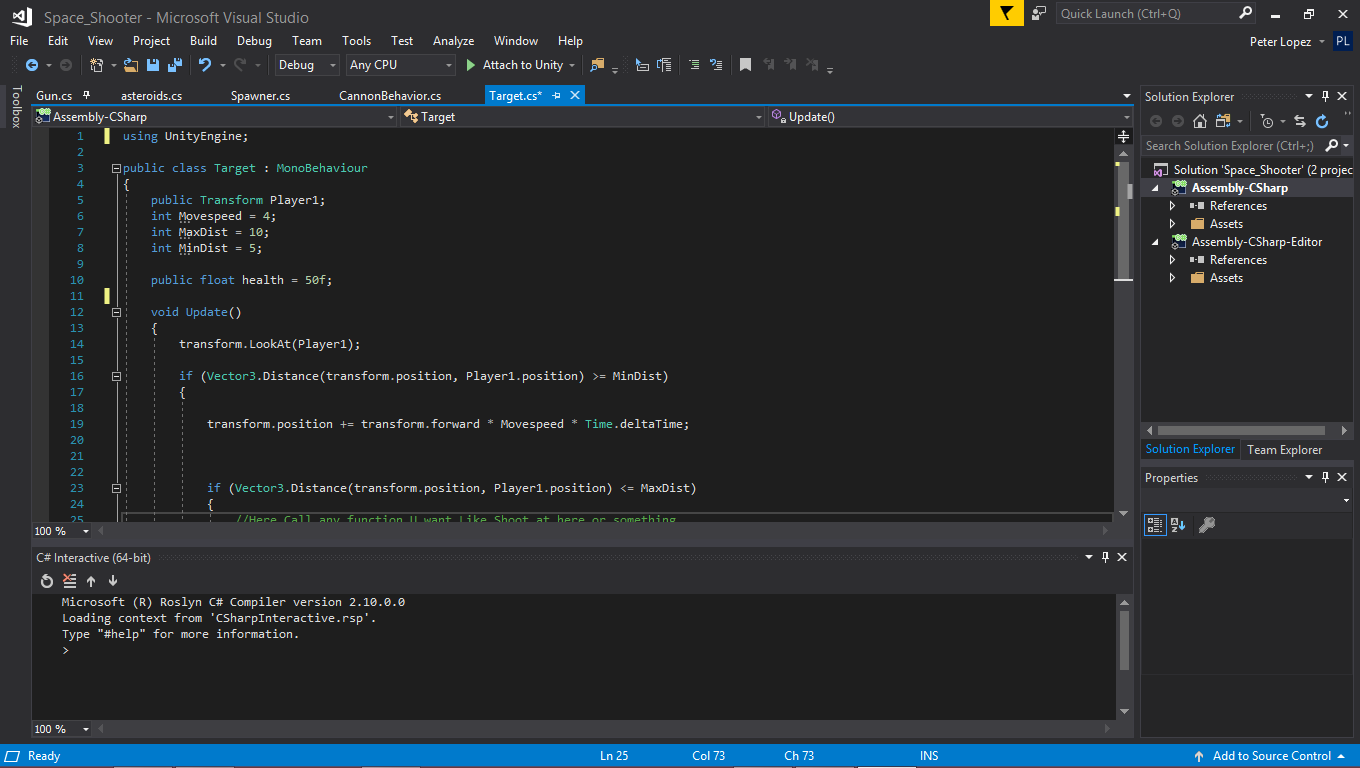
Task: Toggle Categorized view in Properties panel
Action: point(1155,525)
